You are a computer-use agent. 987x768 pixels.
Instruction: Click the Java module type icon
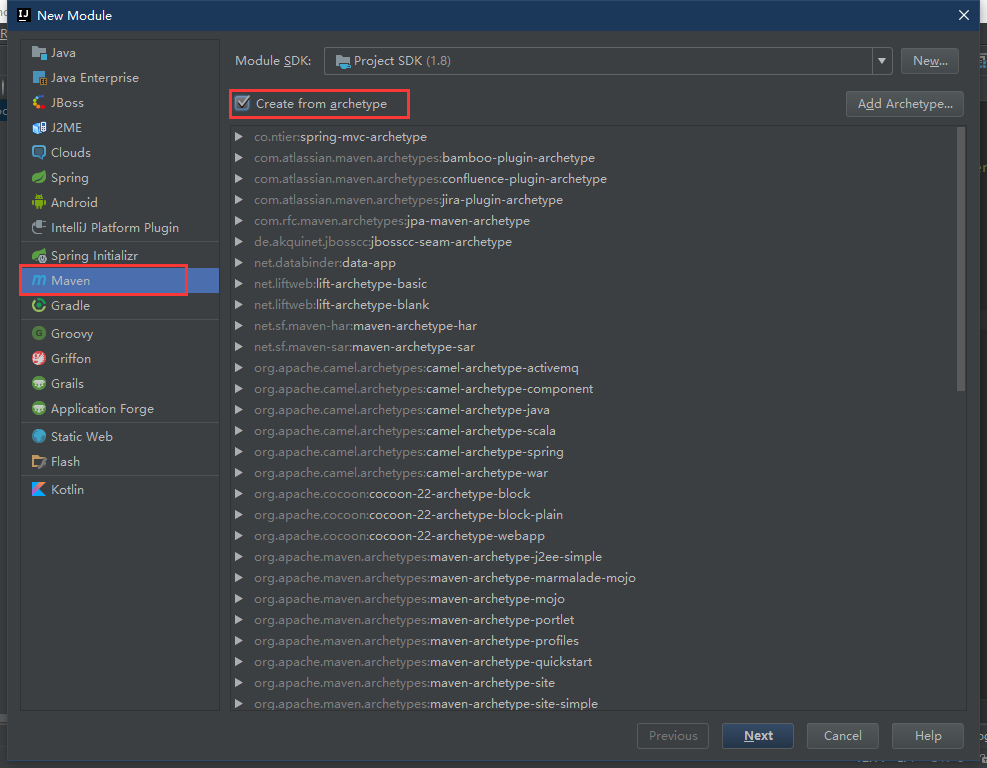point(39,53)
